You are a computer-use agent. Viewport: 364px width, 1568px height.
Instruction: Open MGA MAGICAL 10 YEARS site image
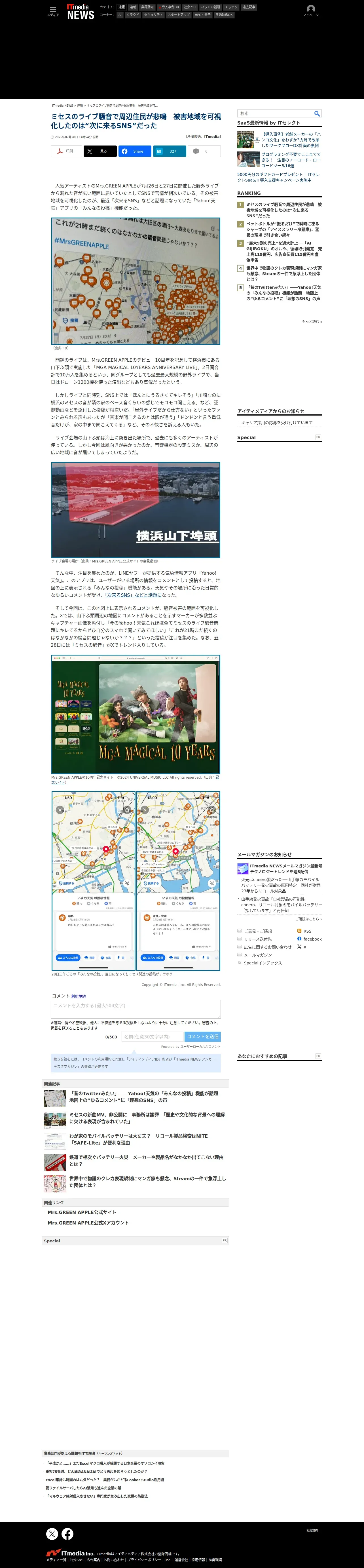click(x=136, y=714)
